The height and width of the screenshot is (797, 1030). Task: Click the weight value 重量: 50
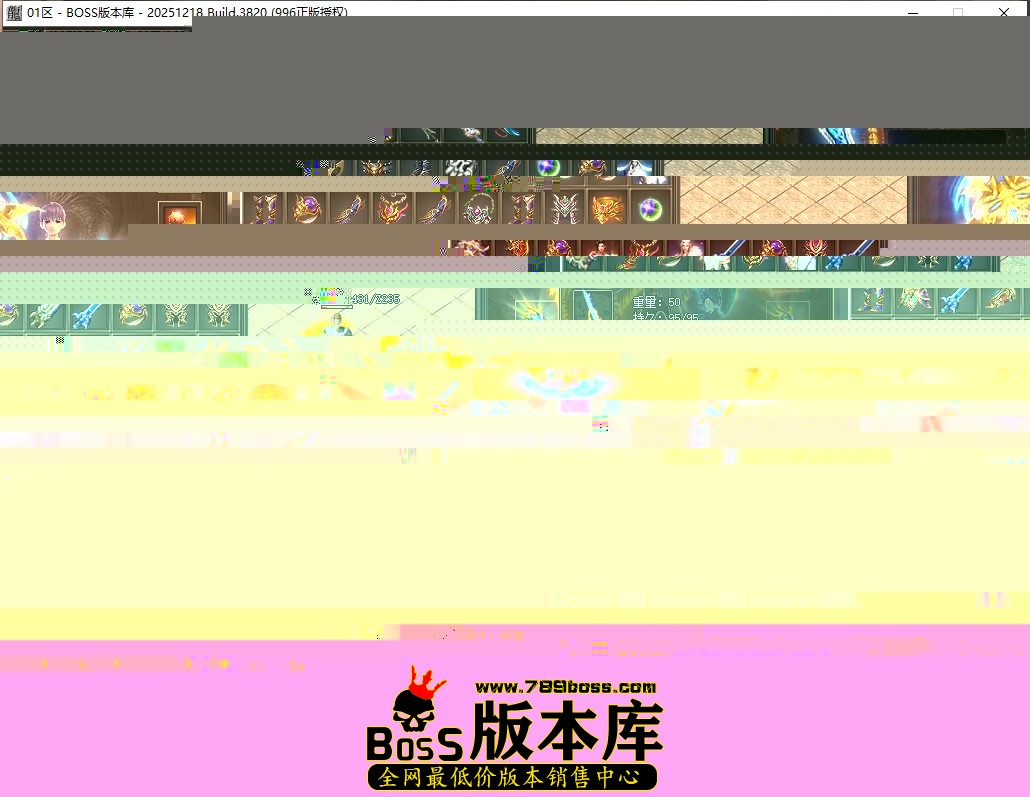click(656, 302)
